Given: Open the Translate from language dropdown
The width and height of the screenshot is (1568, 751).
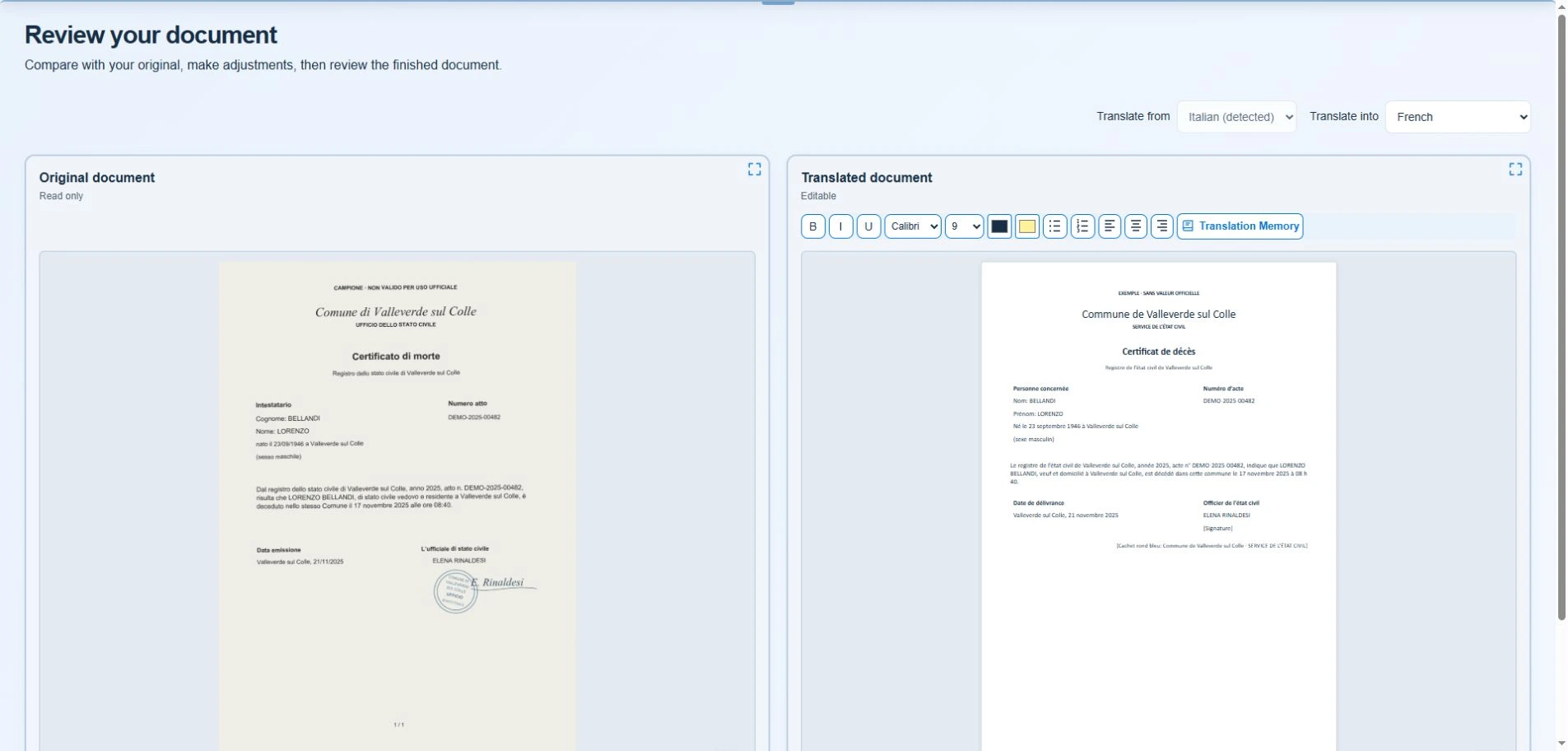Looking at the screenshot, I should tap(1236, 117).
